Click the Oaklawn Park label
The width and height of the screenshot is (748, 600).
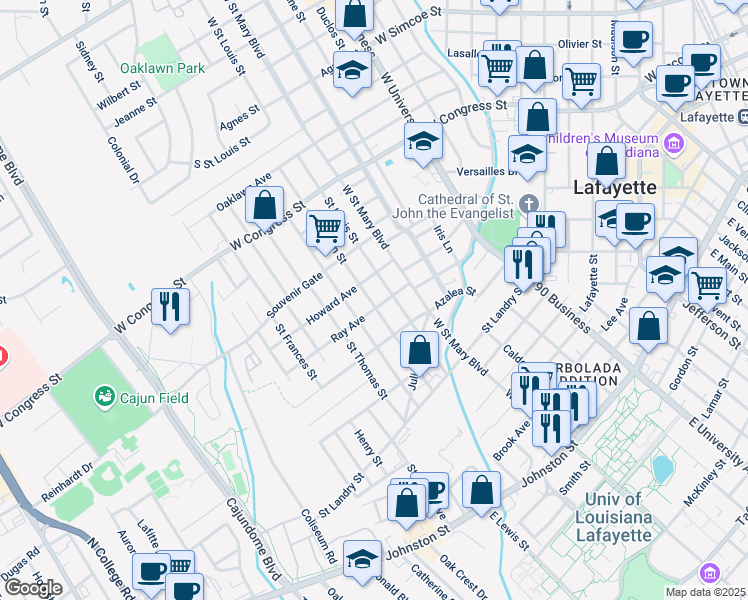point(162,68)
